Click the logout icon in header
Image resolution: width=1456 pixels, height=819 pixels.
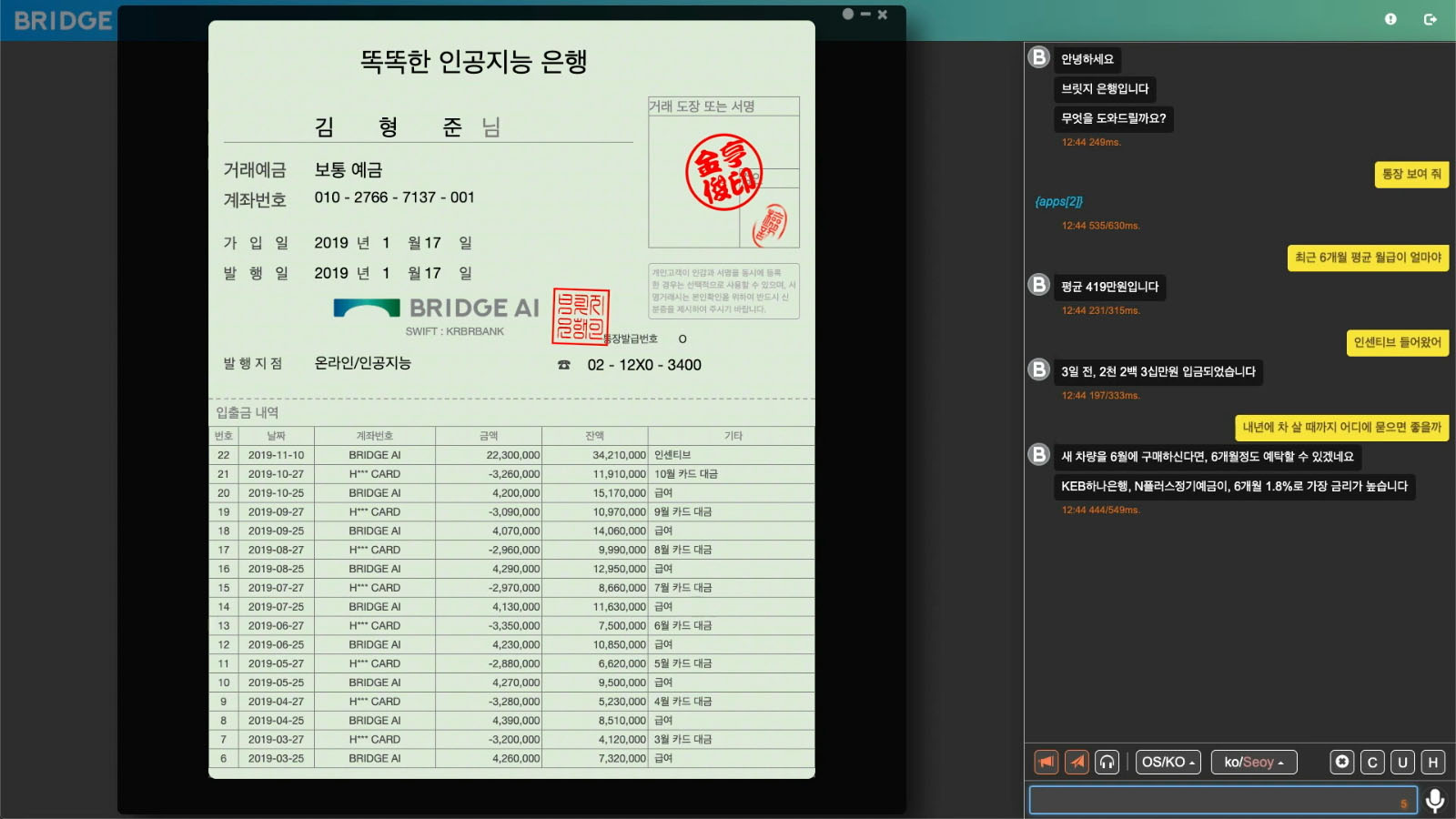[1431, 19]
